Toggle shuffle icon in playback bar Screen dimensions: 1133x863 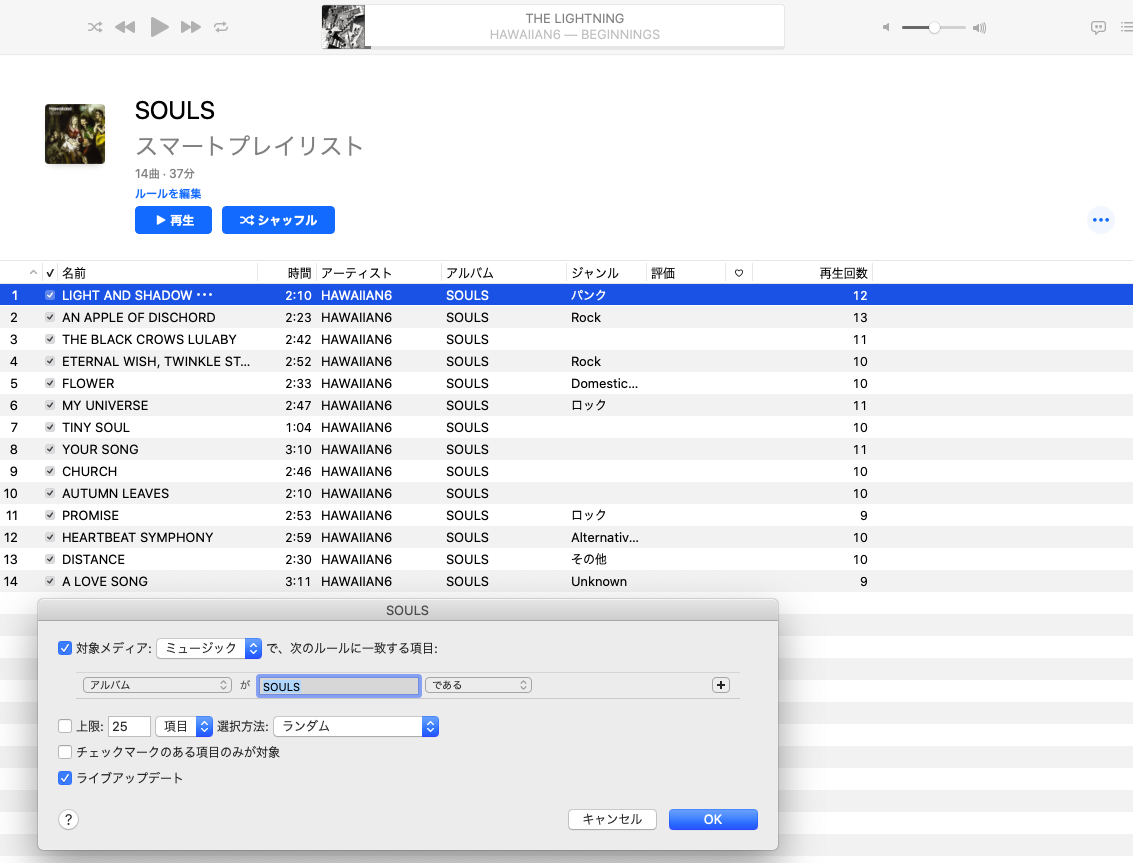95,27
